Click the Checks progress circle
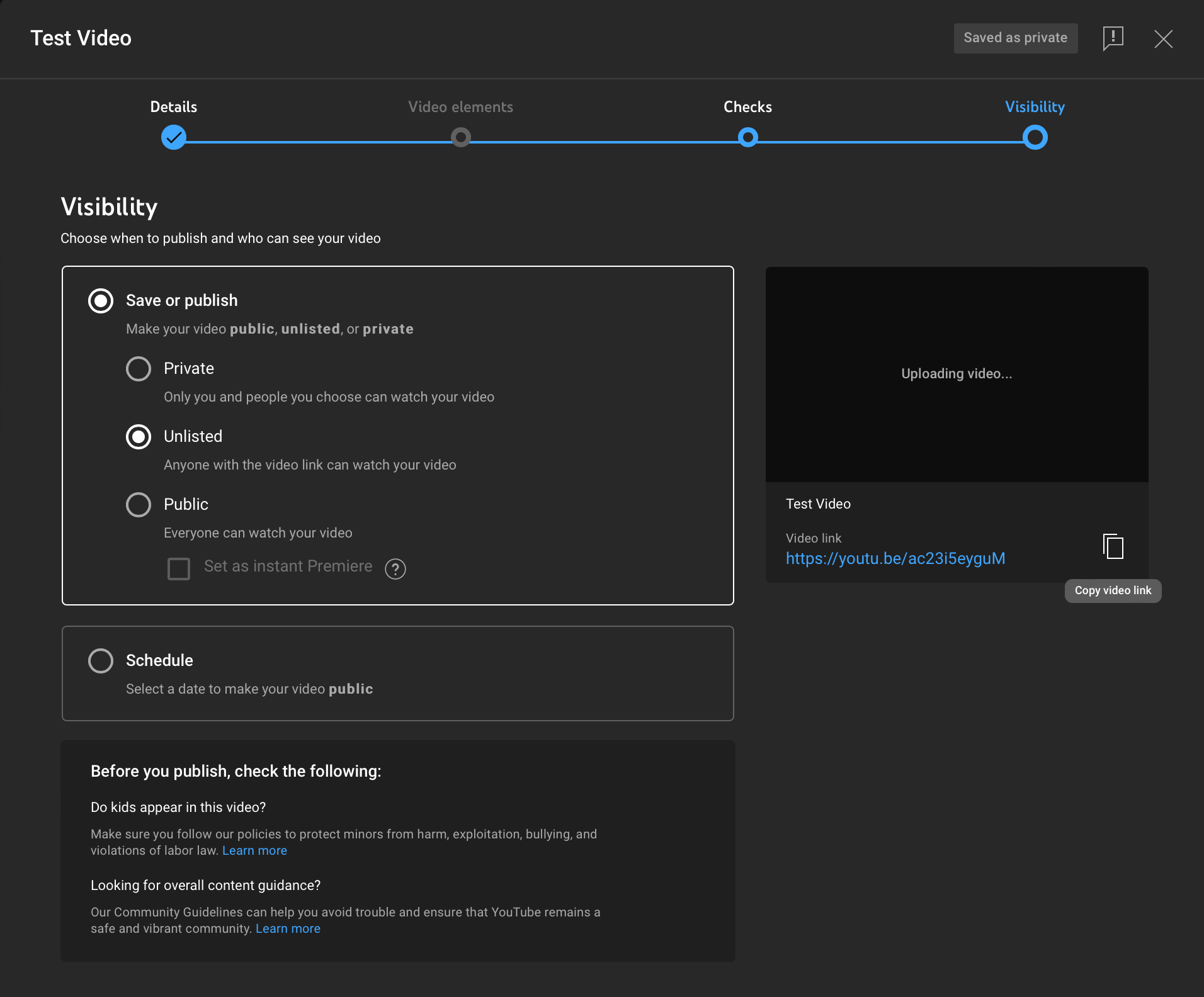 [x=747, y=137]
